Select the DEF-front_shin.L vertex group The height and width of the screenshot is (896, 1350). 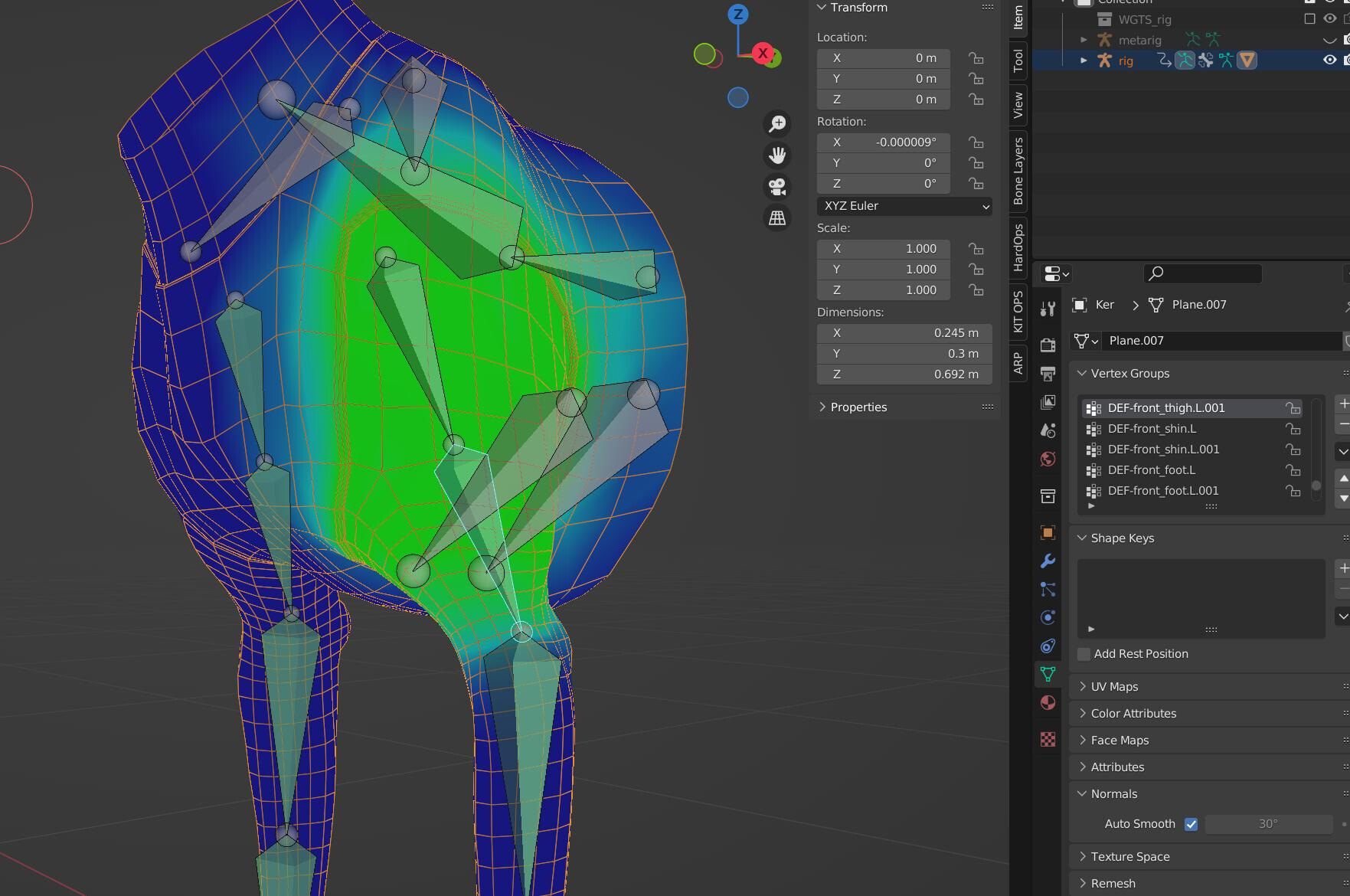1152,429
